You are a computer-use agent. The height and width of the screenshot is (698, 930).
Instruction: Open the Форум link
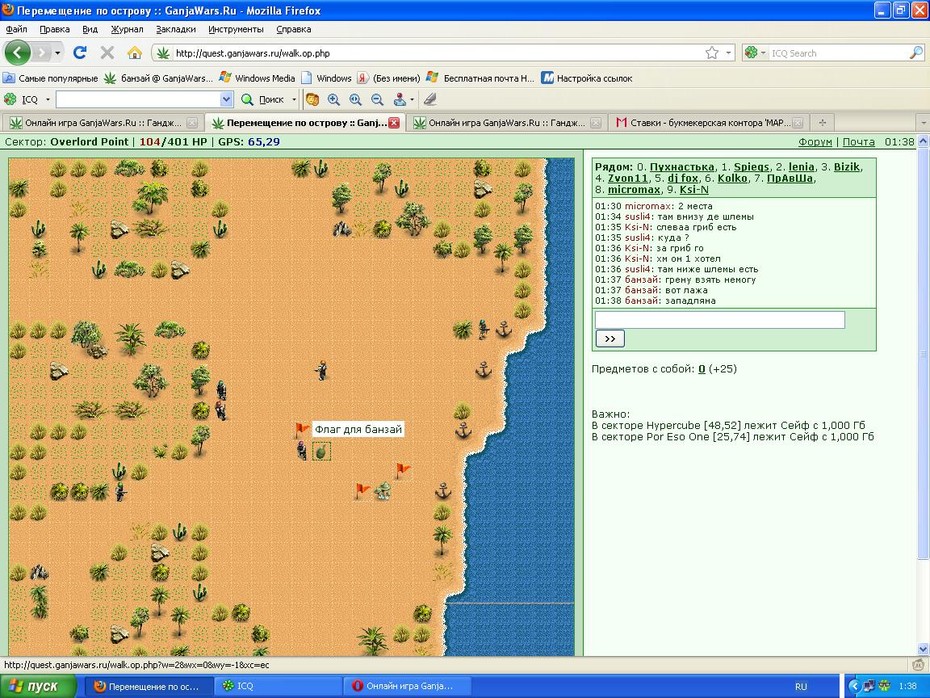click(815, 142)
